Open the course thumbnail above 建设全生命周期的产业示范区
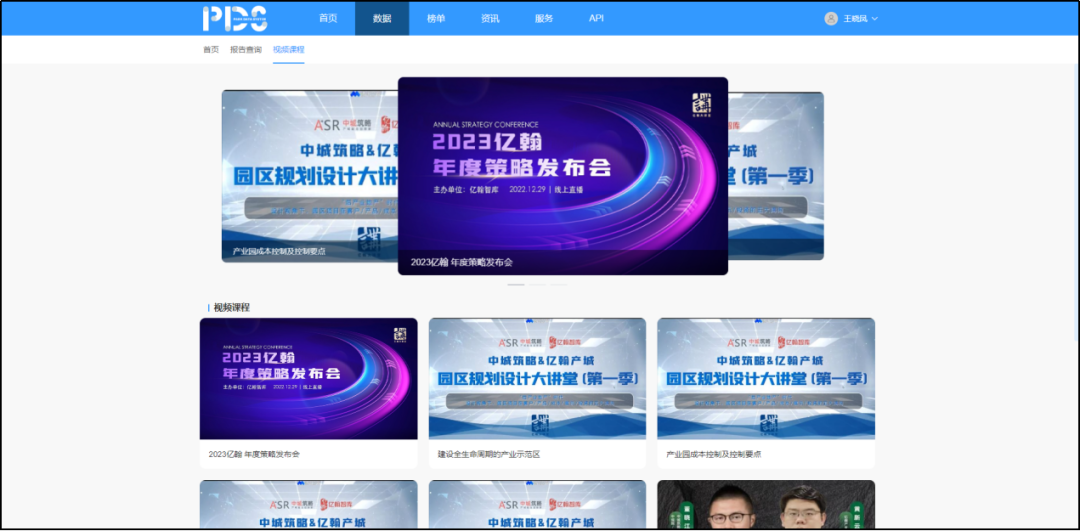The width and height of the screenshot is (1080, 531). click(x=537, y=378)
